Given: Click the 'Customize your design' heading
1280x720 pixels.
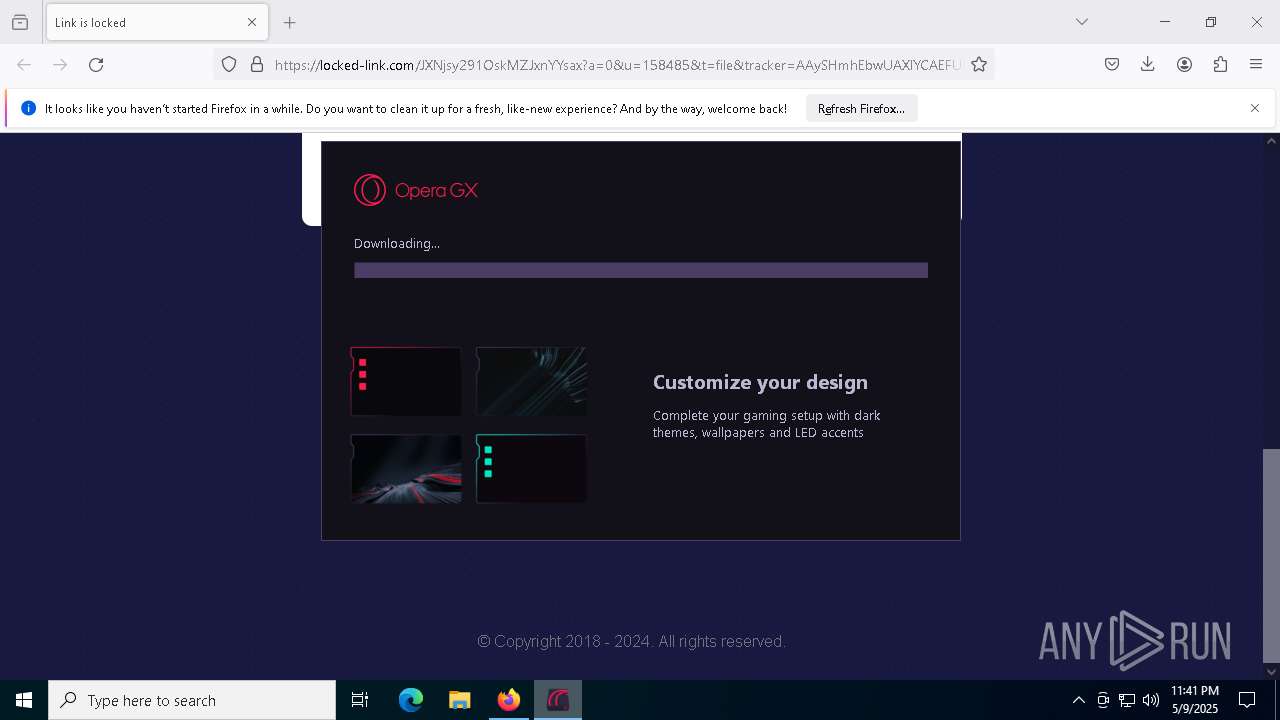Looking at the screenshot, I should [760, 382].
